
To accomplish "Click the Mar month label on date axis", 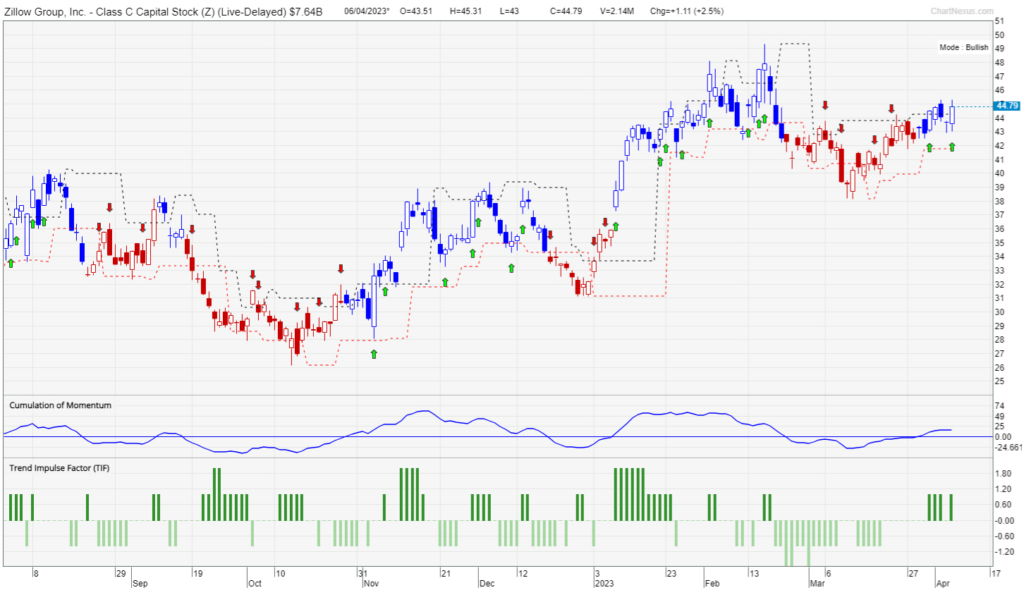I will click(x=817, y=583).
